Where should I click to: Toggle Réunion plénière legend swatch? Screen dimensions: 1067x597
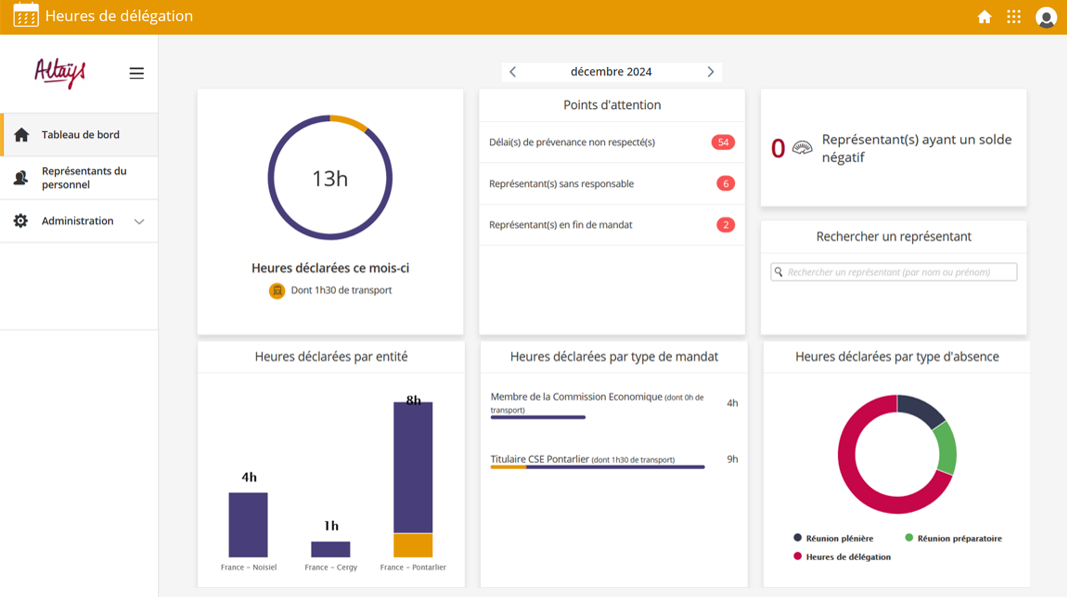[798, 538]
